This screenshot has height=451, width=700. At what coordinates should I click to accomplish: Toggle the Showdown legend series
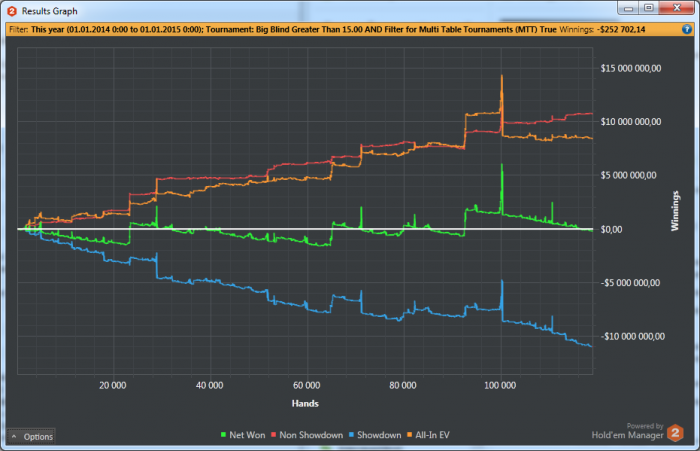[375, 435]
